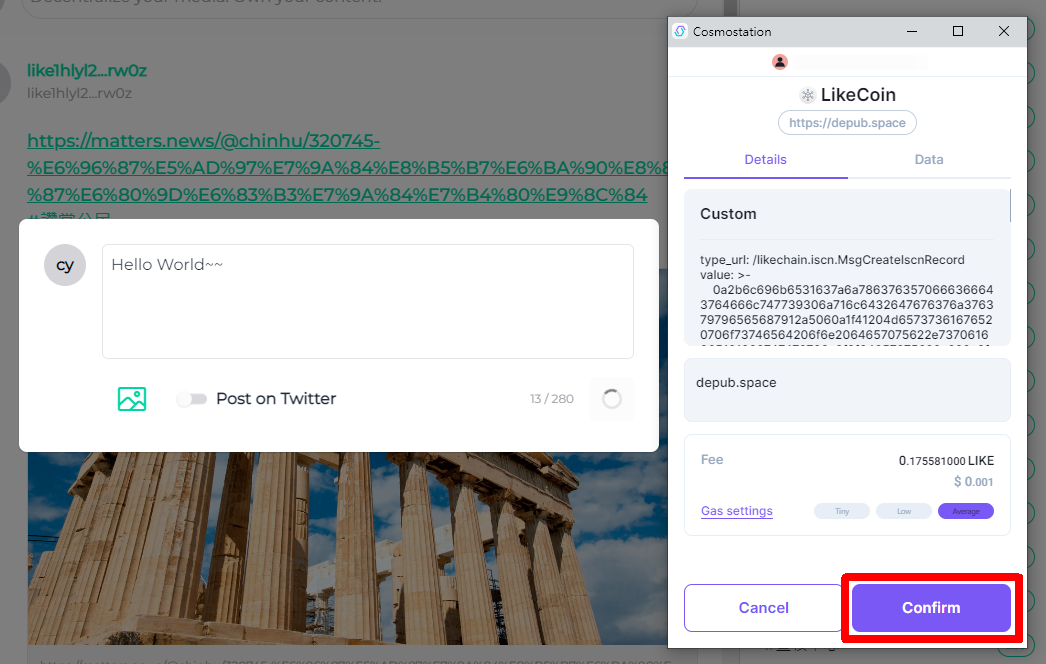Click the 'cy' user avatar
This screenshot has width=1046, height=664.
click(x=65, y=265)
